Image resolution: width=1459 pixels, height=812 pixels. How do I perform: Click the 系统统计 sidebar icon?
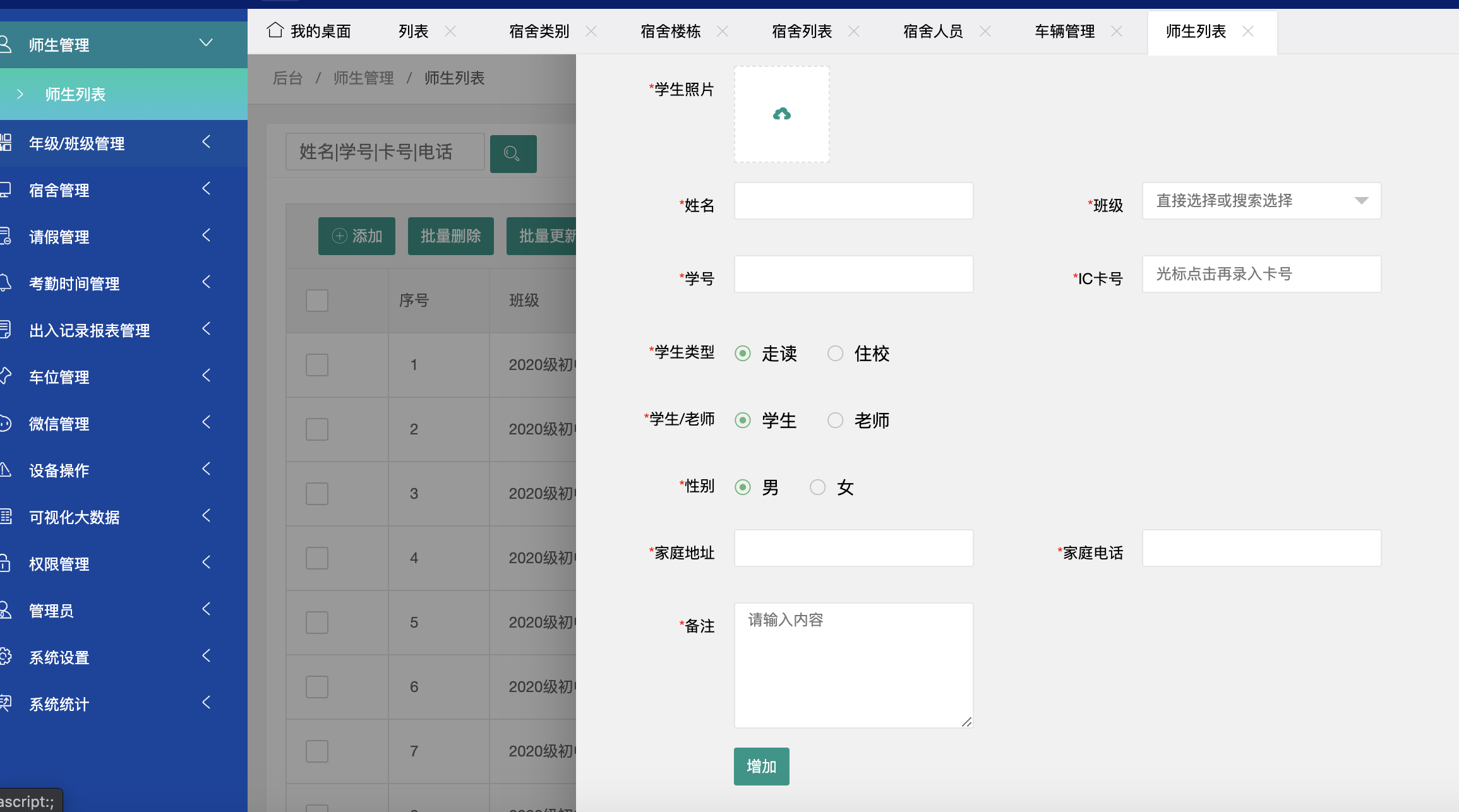pyautogui.click(x=5, y=703)
